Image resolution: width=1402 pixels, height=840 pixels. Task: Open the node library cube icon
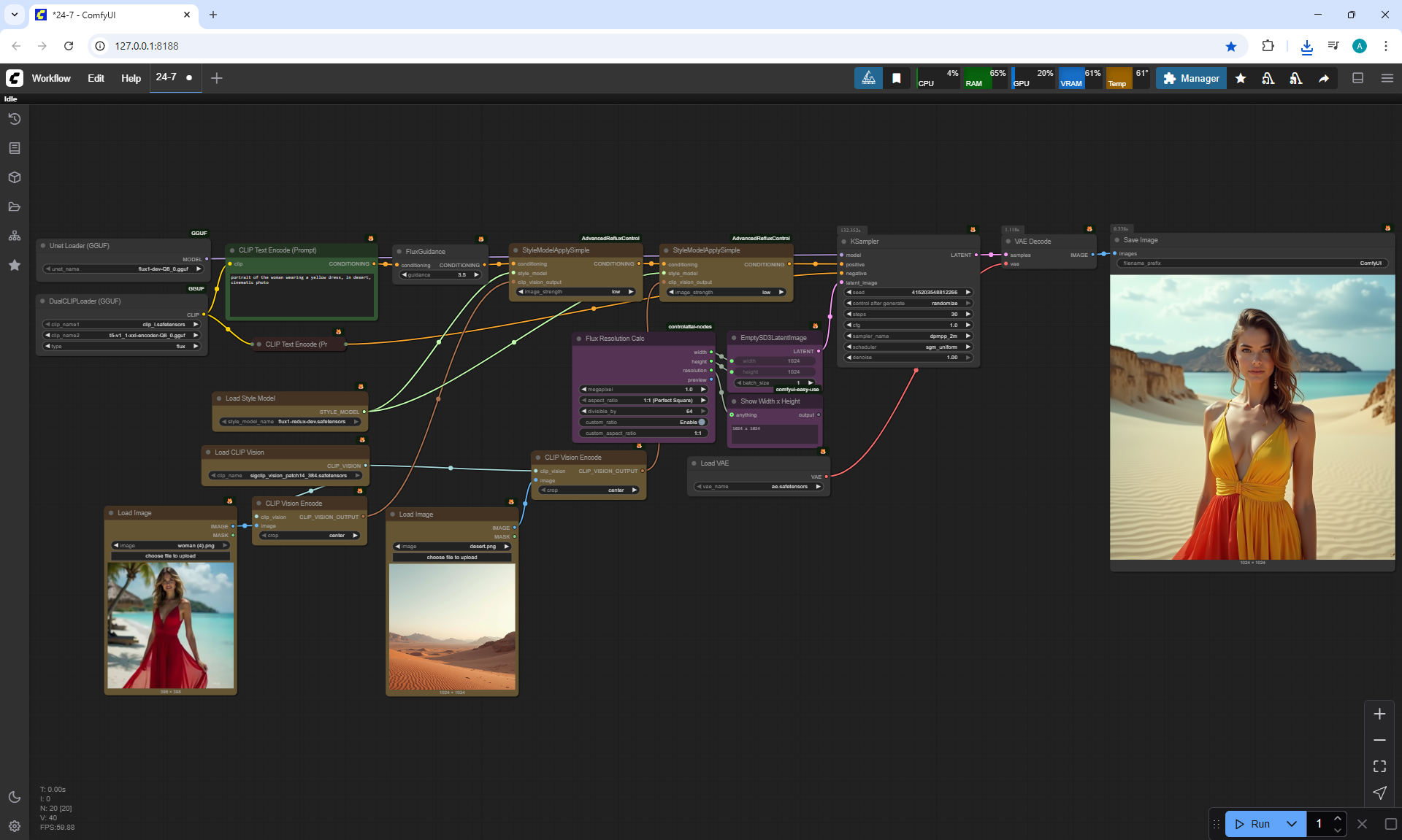14,177
